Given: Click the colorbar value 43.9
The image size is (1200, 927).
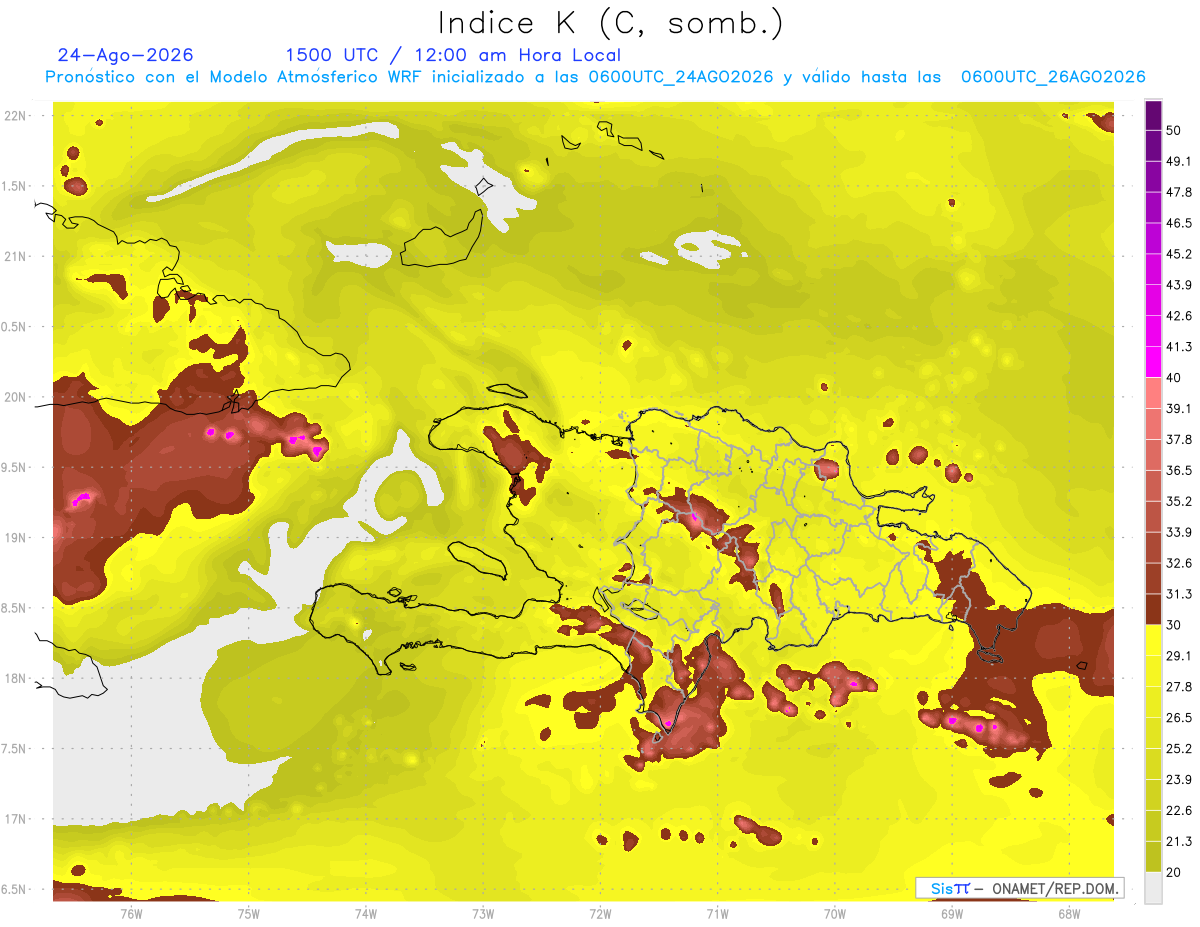Looking at the screenshot, I should point(1179,285).
